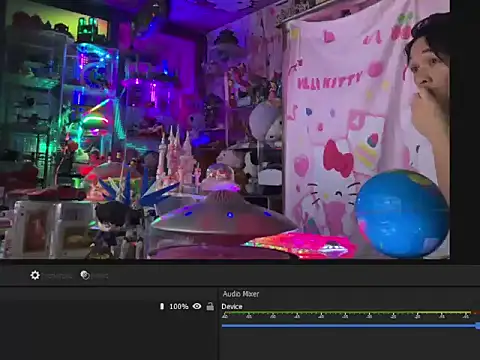This screenshot has width=480, height=360.
Task: Open the Filters icon beside Properties
Action: point(85,275)
